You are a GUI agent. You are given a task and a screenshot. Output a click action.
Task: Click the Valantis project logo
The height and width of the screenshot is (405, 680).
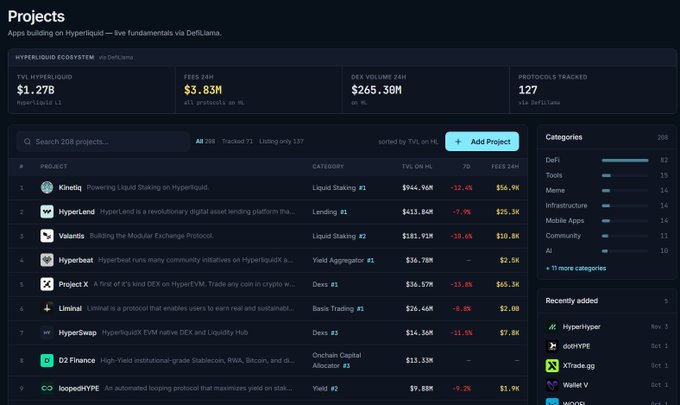point(47,236)
